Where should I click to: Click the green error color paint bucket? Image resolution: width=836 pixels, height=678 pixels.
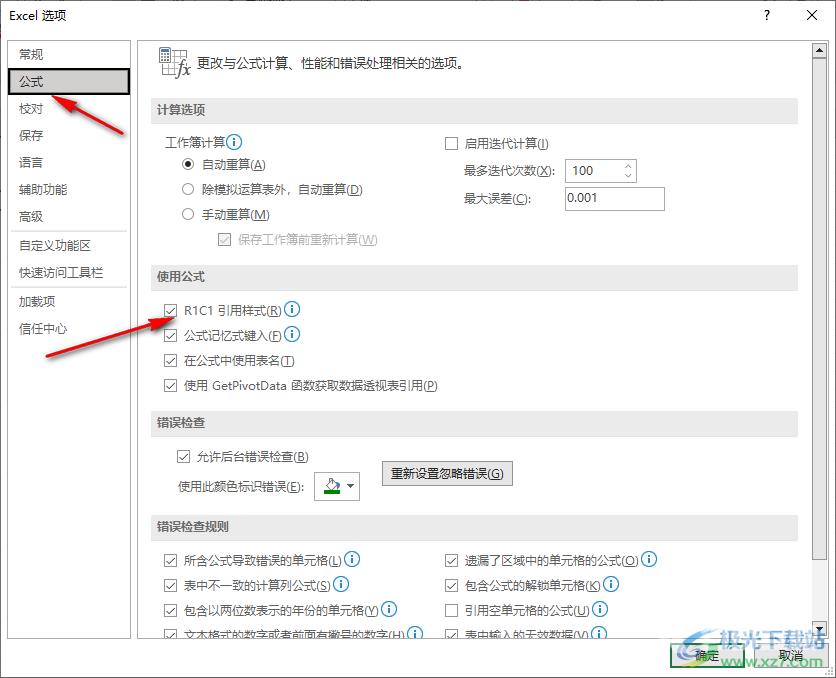[x=332, y=486]
